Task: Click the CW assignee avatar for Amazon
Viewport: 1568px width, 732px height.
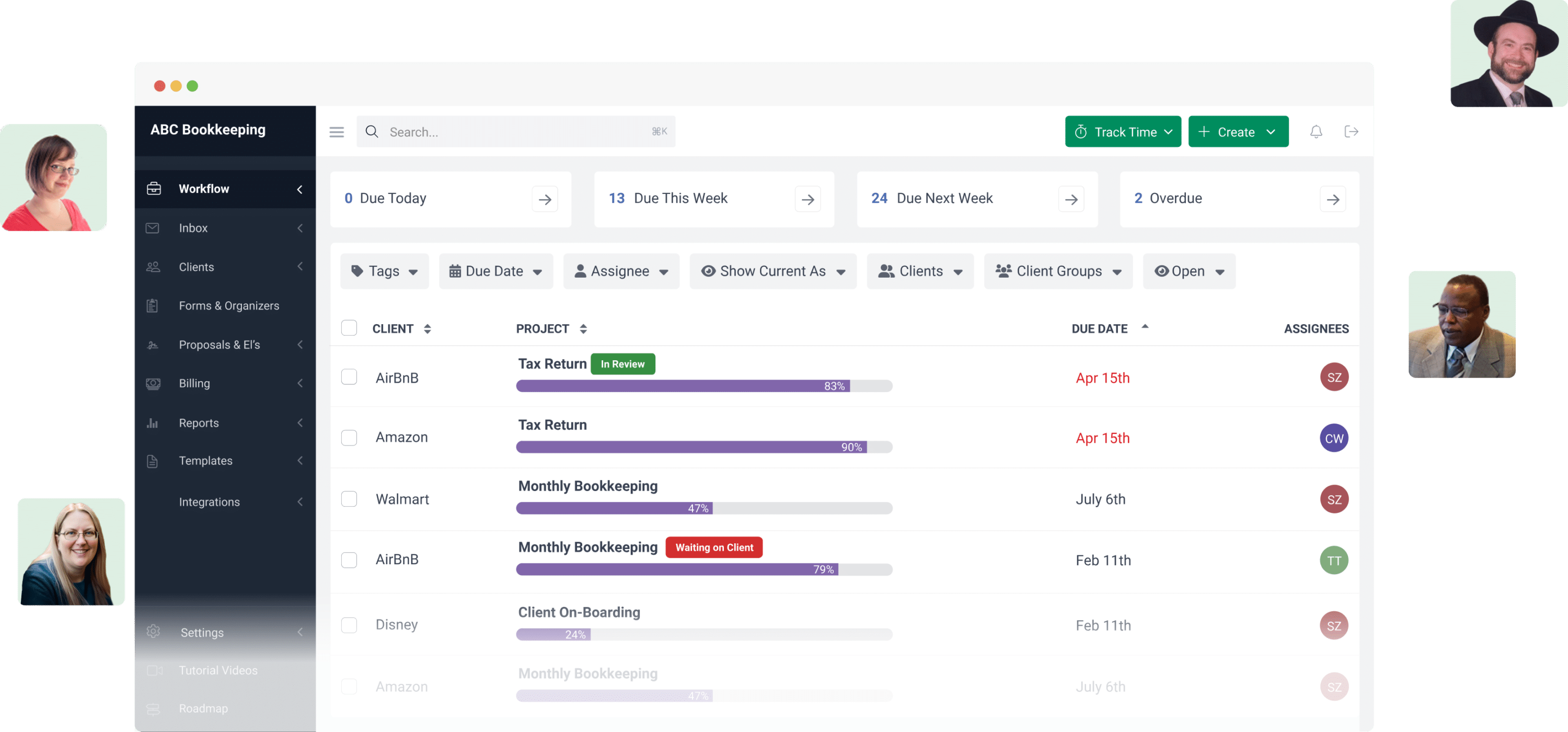Action: [x=1334, y=439]
